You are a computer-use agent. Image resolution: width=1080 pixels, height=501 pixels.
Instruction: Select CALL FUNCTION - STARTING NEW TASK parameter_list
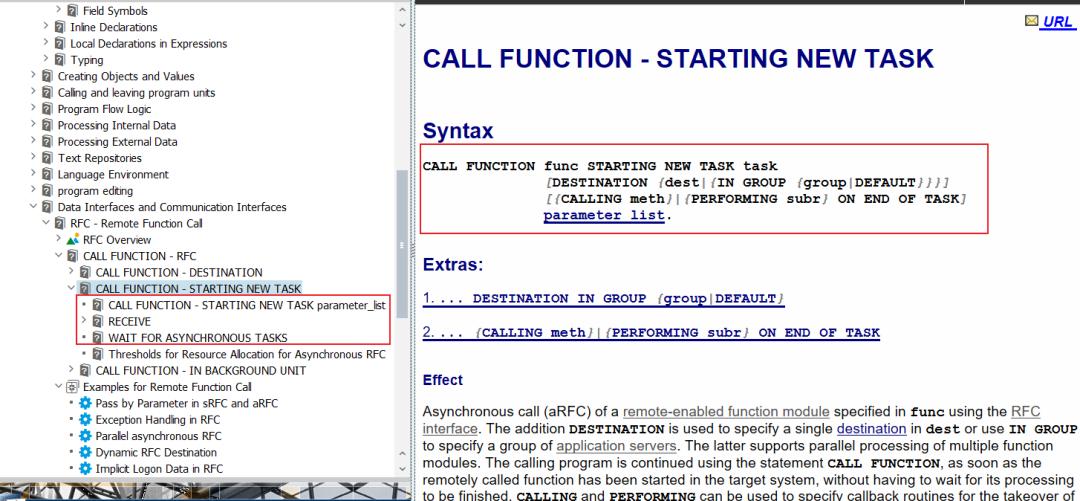click(x=247, y=305)
